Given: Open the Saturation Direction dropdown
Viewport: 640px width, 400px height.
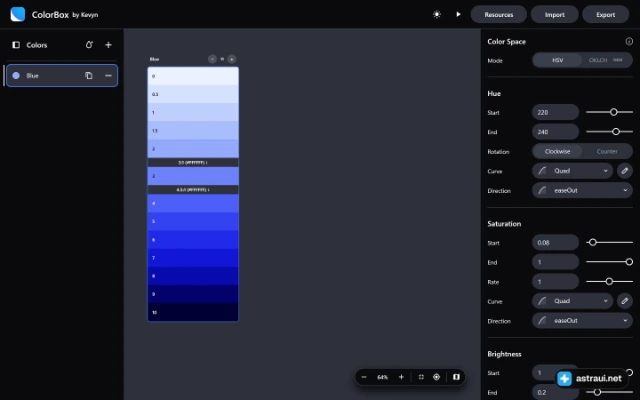Looking at the screenshot, I should point(582,321).
